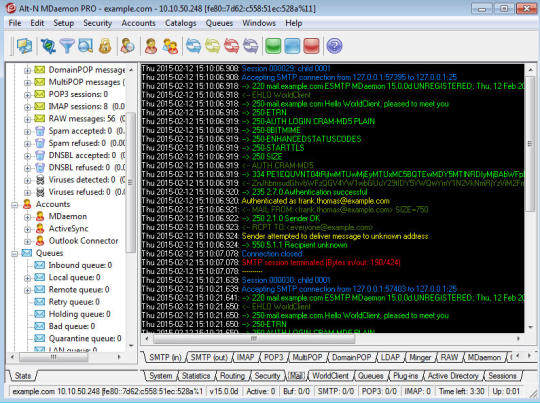Open the Security menu
This screenshot has height=403, width=540.
[97, 23]
